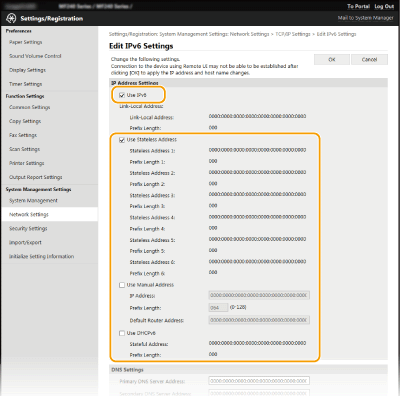Open Import/Export in the sidebar
This screenshot has height=396, width=400.
(25, 242)
